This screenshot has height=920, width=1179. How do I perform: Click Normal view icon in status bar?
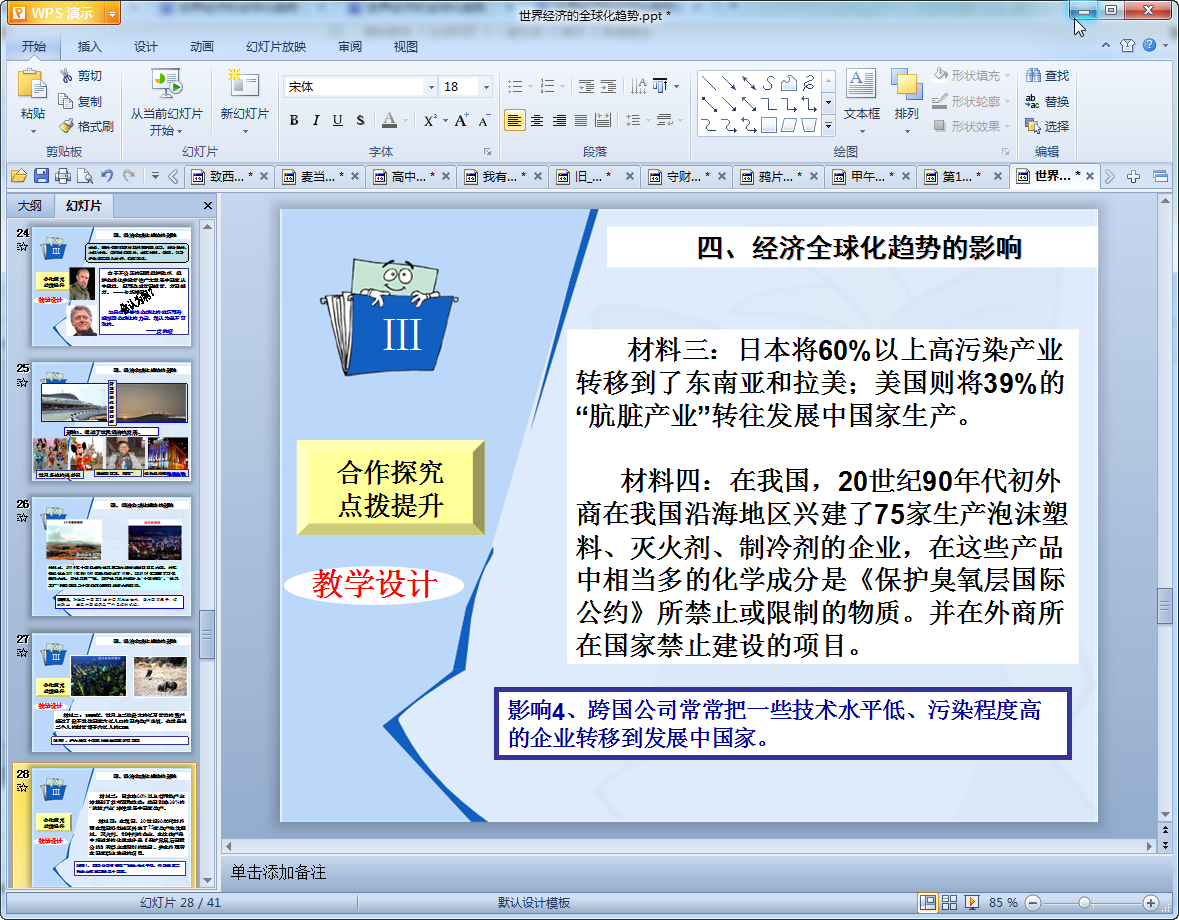(928, 903)
